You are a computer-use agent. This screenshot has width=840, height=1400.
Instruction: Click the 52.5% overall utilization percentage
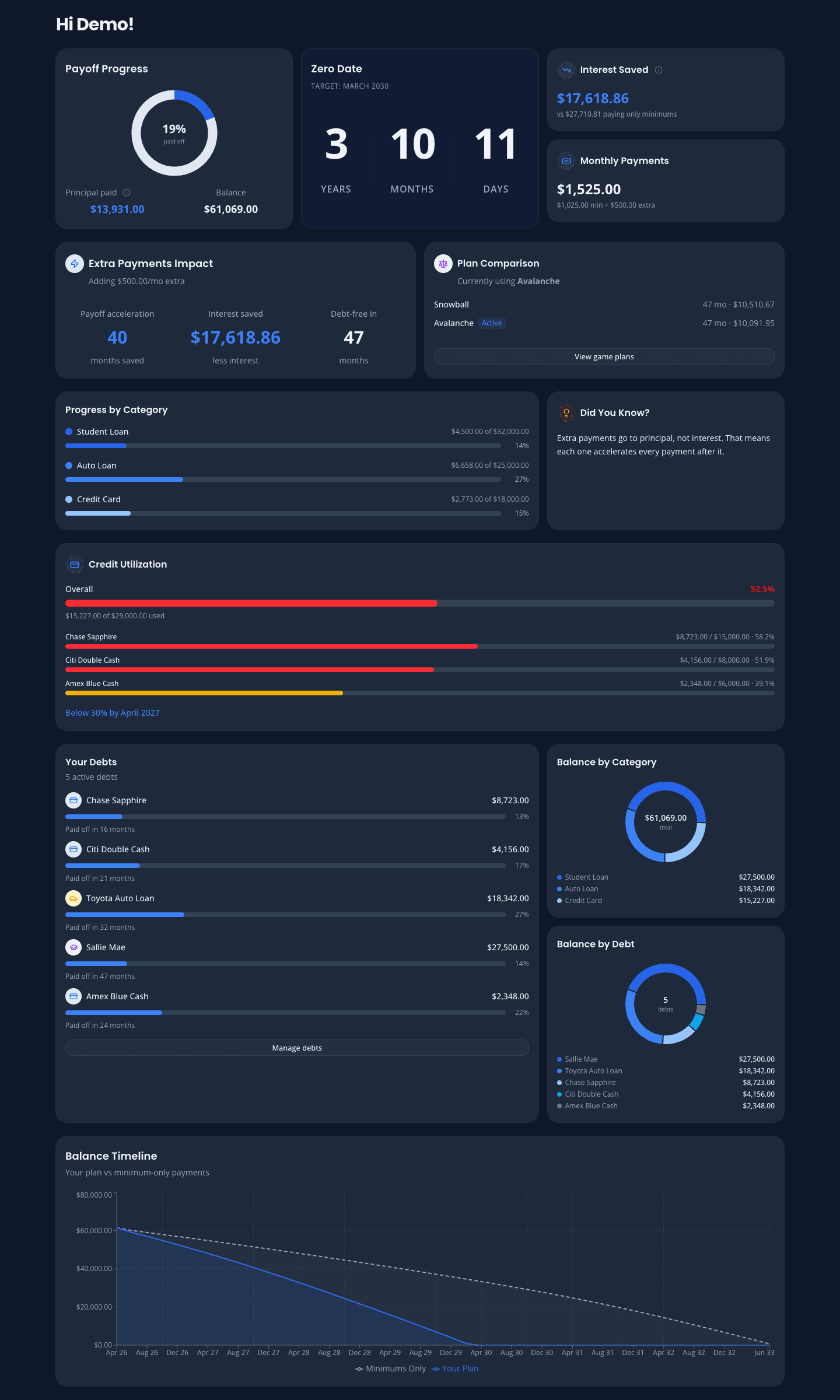pos(762,589)
